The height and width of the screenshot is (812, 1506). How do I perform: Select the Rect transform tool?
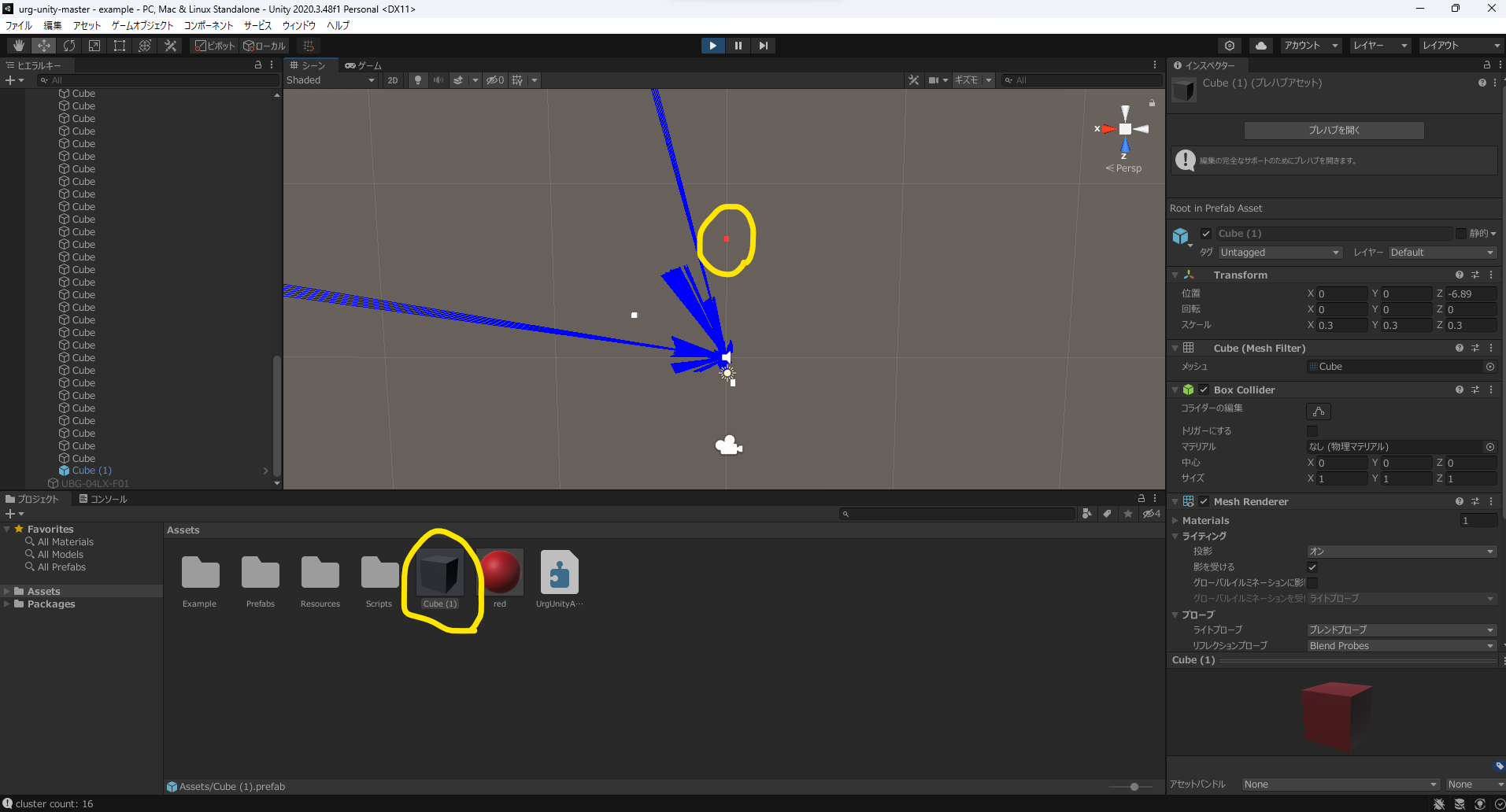click(119, 45)
